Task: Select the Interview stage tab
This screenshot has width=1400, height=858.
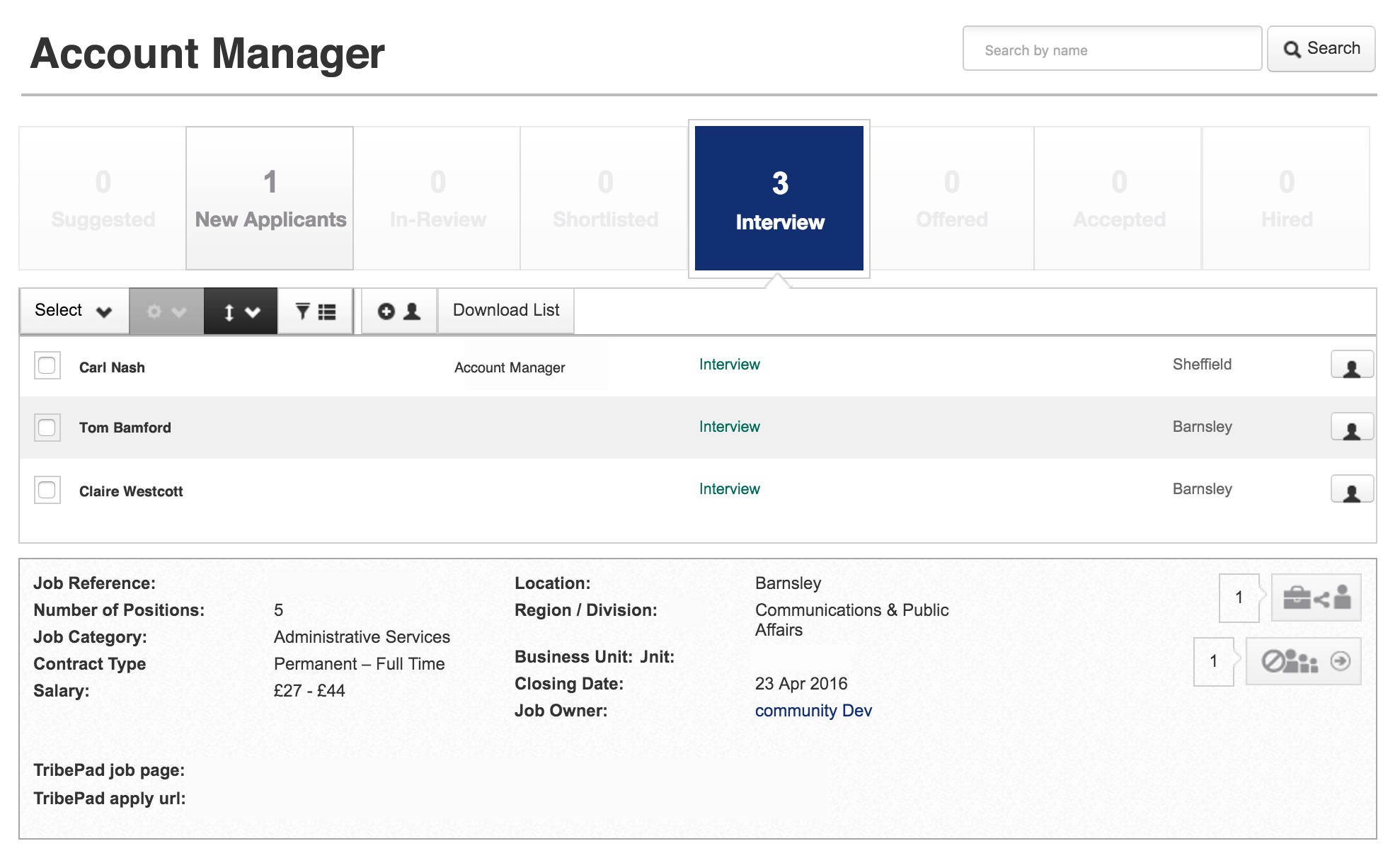Action: tap(779, 199)
